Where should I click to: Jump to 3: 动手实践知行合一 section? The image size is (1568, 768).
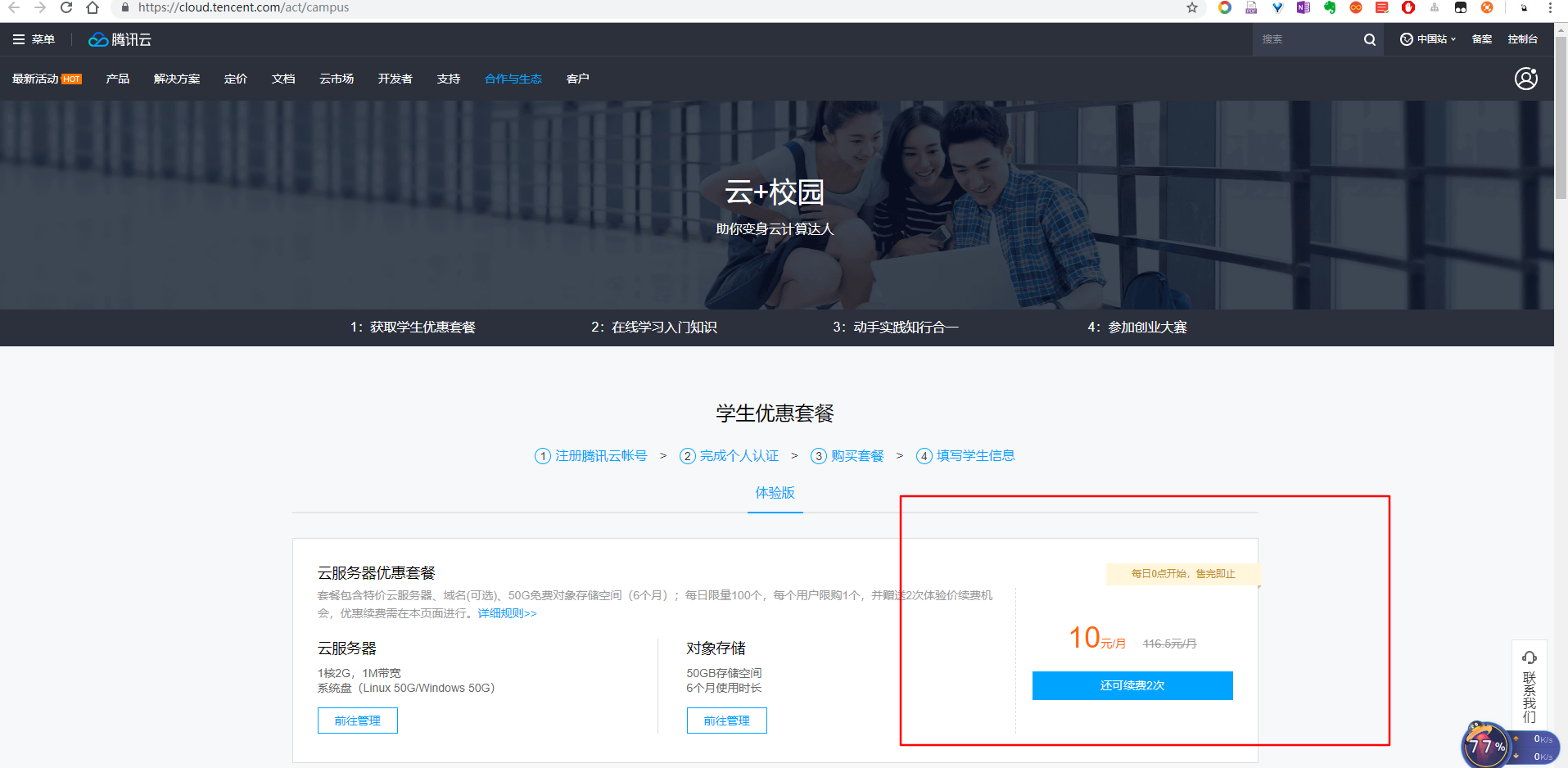point(896,328)
